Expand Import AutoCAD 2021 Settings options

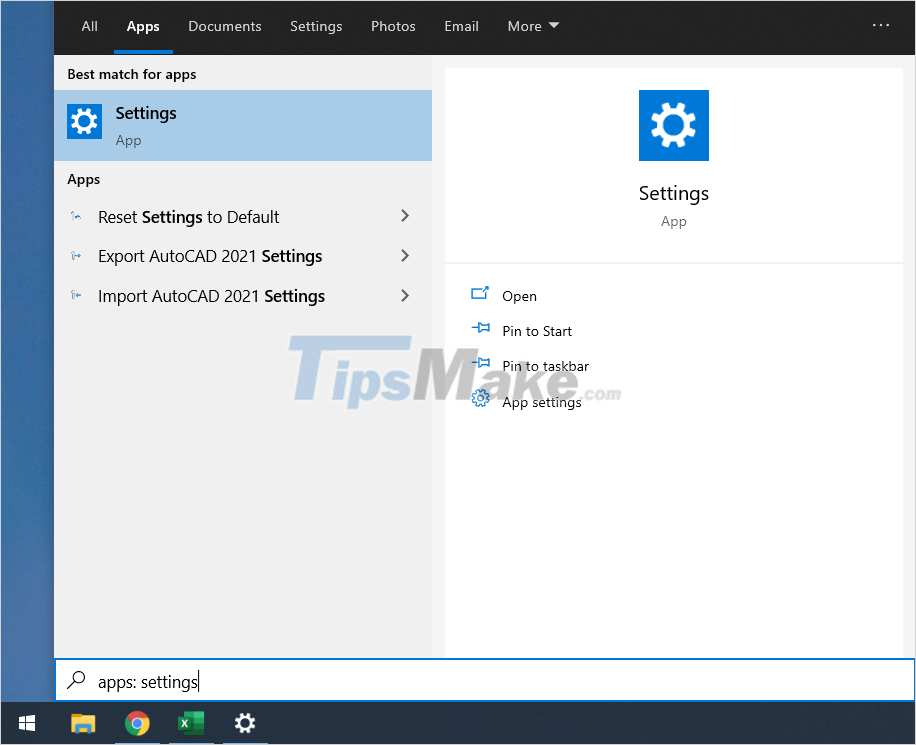pyautogui.click(x=404, y=296)
